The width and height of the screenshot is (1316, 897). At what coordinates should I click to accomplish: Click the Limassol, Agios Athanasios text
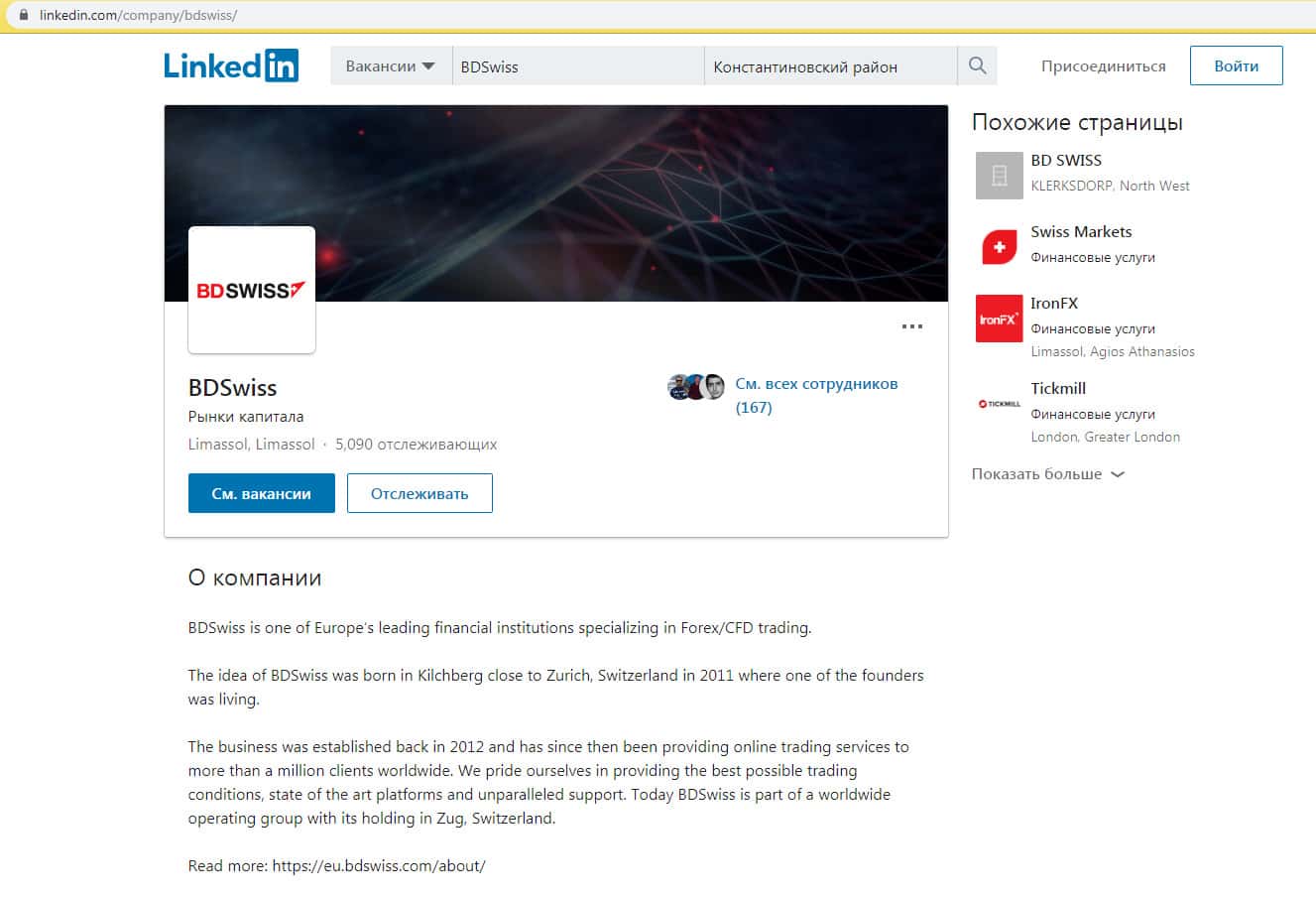tap(1113, 351)
